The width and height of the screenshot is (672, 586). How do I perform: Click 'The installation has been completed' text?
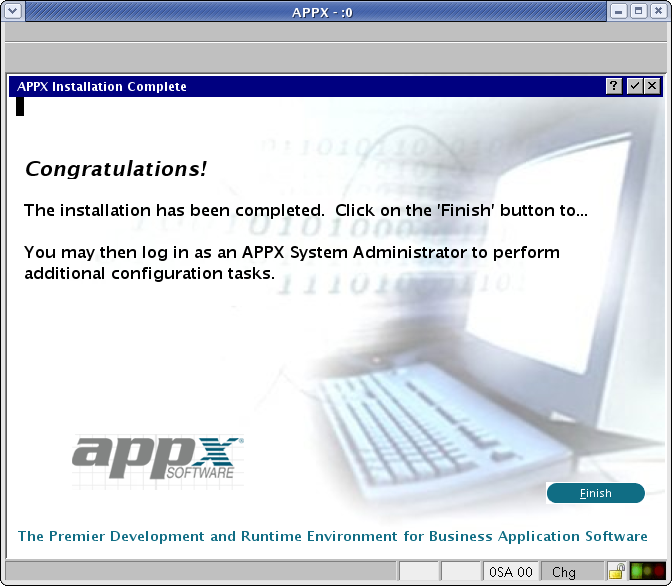coord(173,210)
